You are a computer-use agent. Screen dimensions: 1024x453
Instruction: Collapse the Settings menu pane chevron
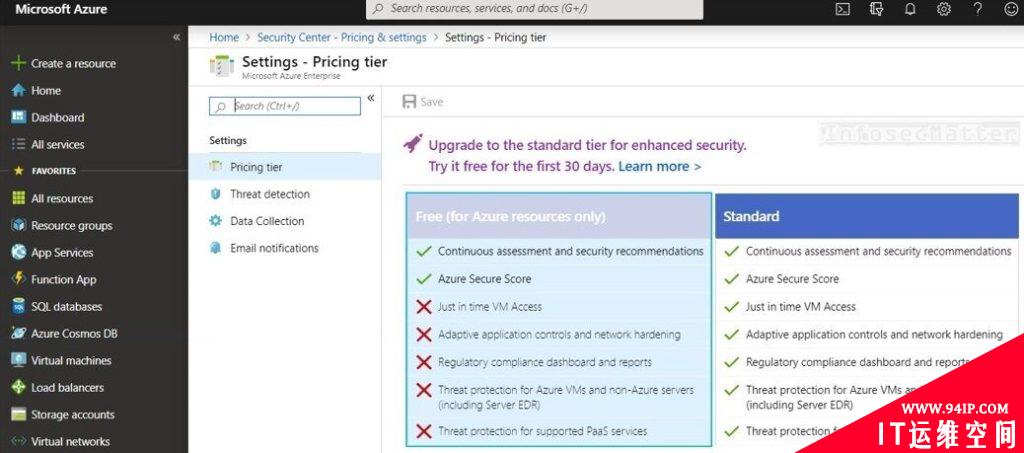click(371, 98)
